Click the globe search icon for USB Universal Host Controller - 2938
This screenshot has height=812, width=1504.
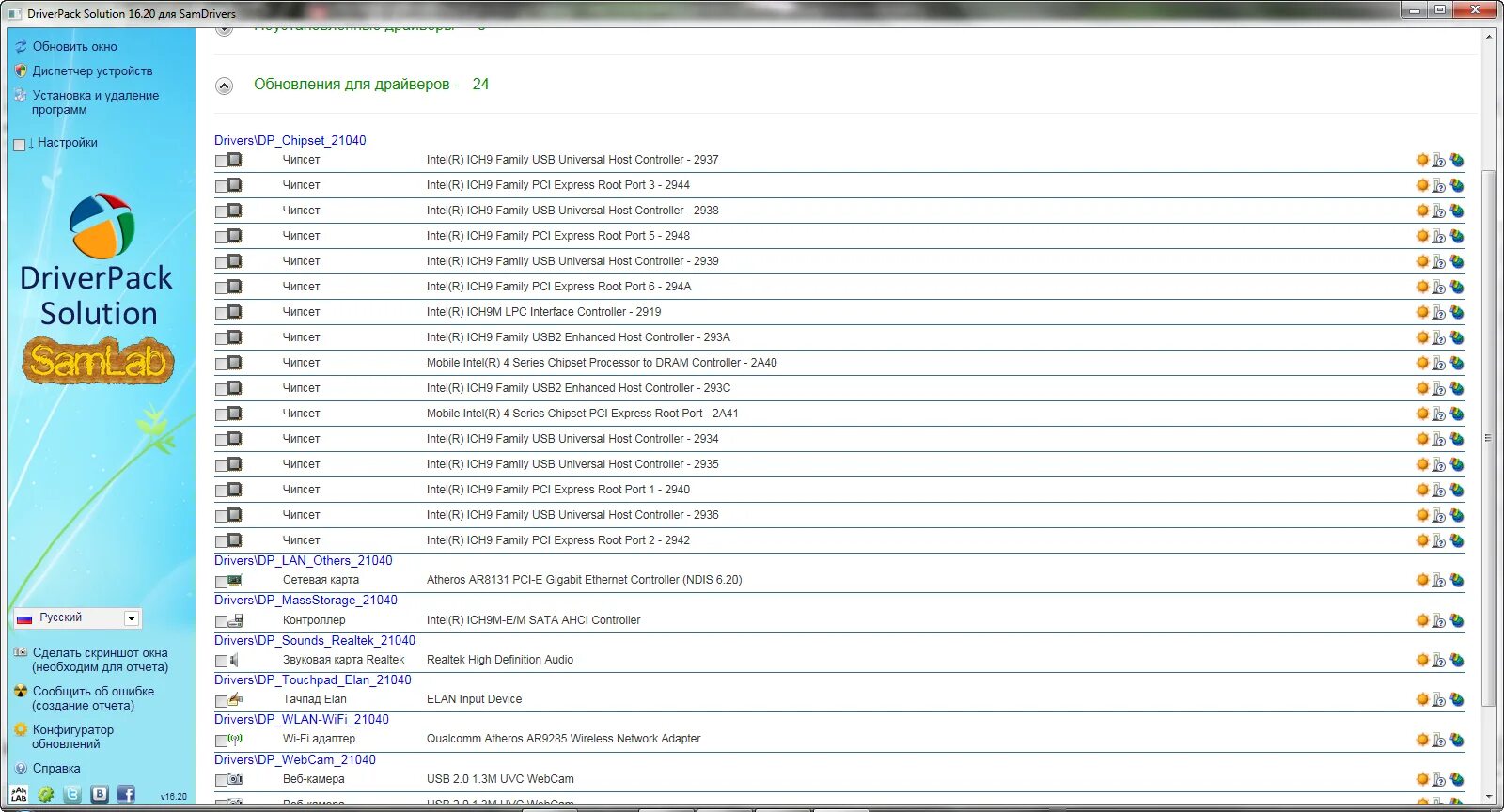pyautogui.click(x=1456, y=211)
